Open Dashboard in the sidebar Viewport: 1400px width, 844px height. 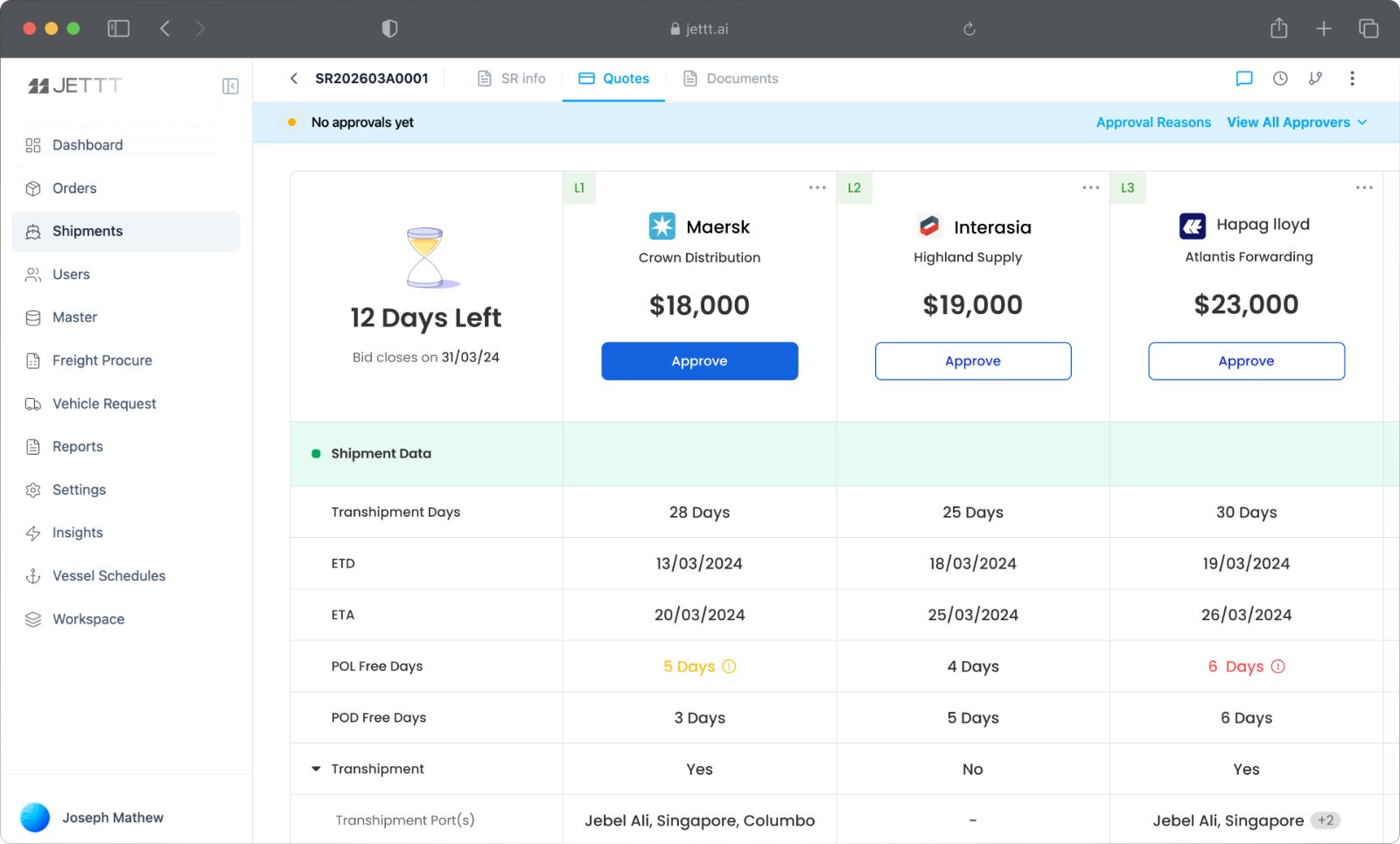(126, 145)
